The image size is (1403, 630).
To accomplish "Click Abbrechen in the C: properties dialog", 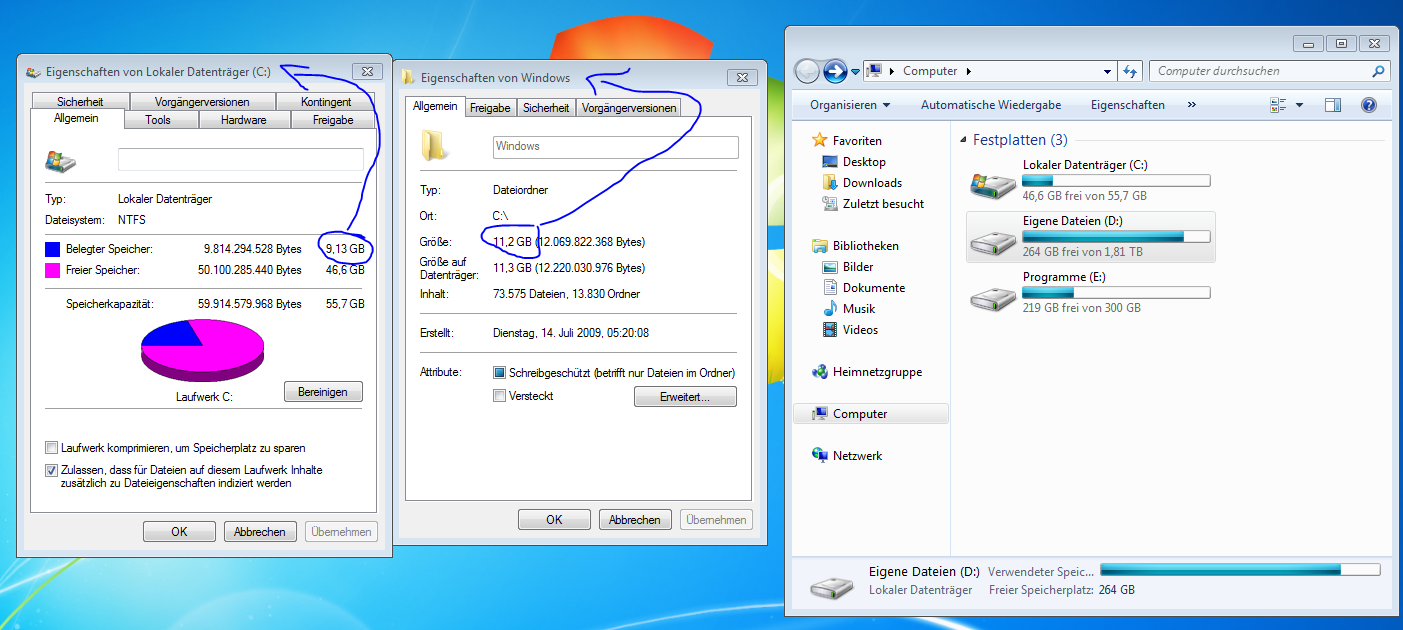I will [260, 532].
